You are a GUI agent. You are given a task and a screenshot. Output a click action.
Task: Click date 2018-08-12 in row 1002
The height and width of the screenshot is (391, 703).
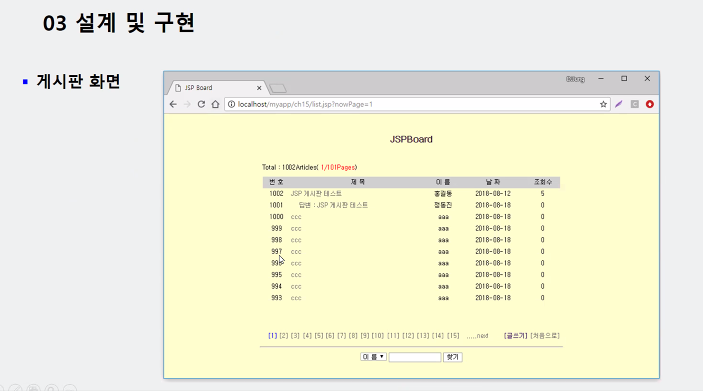pyautogui.click(x=493, y=194)
